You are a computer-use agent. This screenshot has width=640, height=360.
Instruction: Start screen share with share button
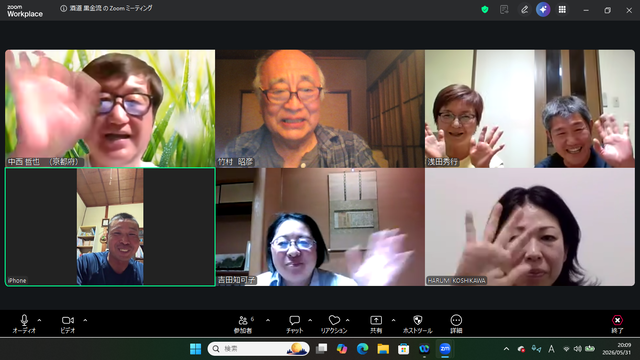click(x=376, y=324)
